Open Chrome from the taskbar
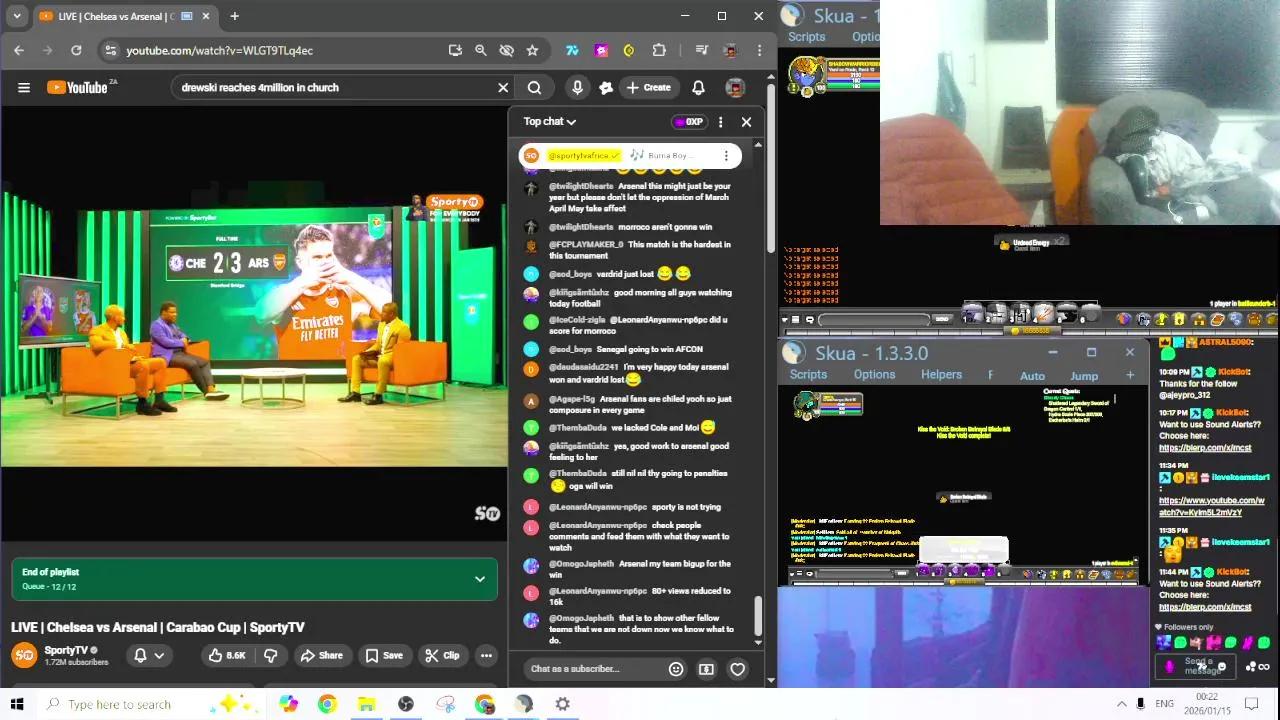 pyautogui.click(x=327, y=704)
